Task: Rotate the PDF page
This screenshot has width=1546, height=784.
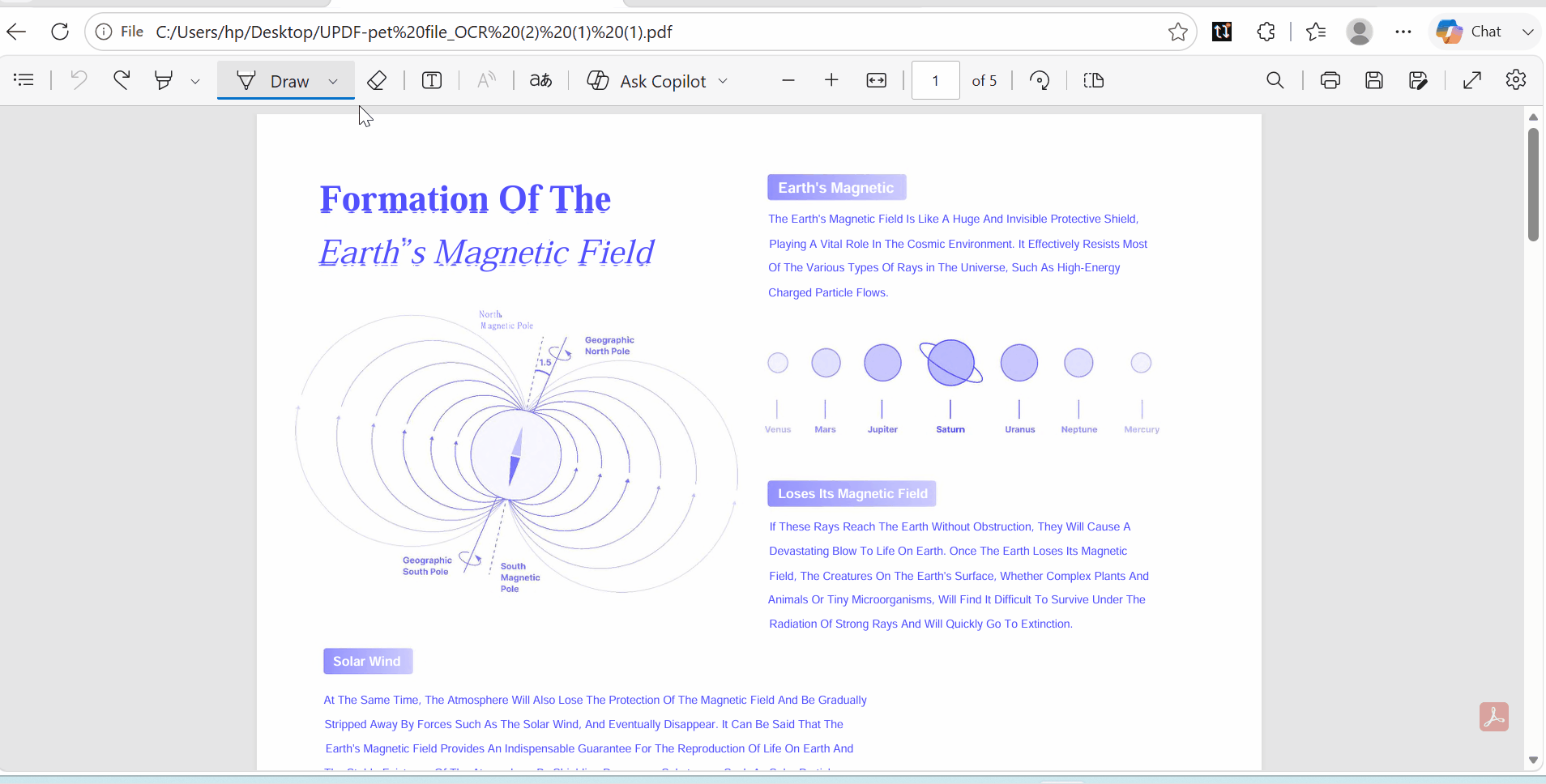Action: (1040, 80)
